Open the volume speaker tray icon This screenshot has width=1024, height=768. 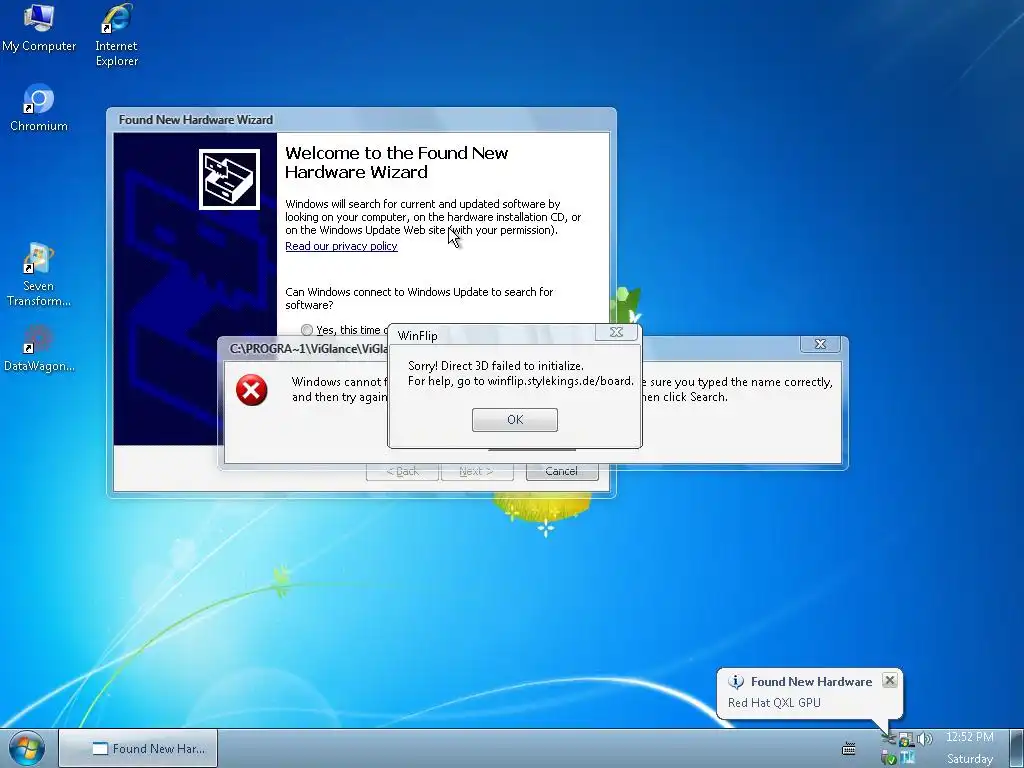[925, 739]
